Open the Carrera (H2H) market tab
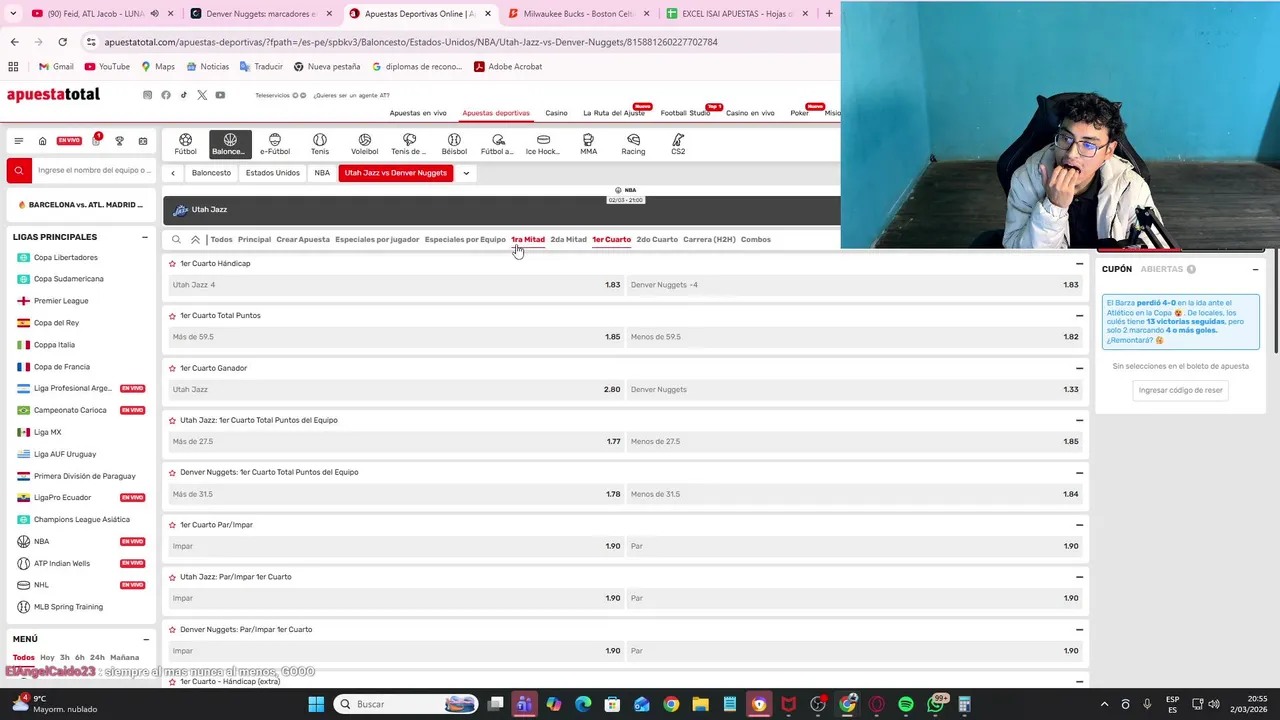This screenshot has height=720, width=1280. (709, 240)
